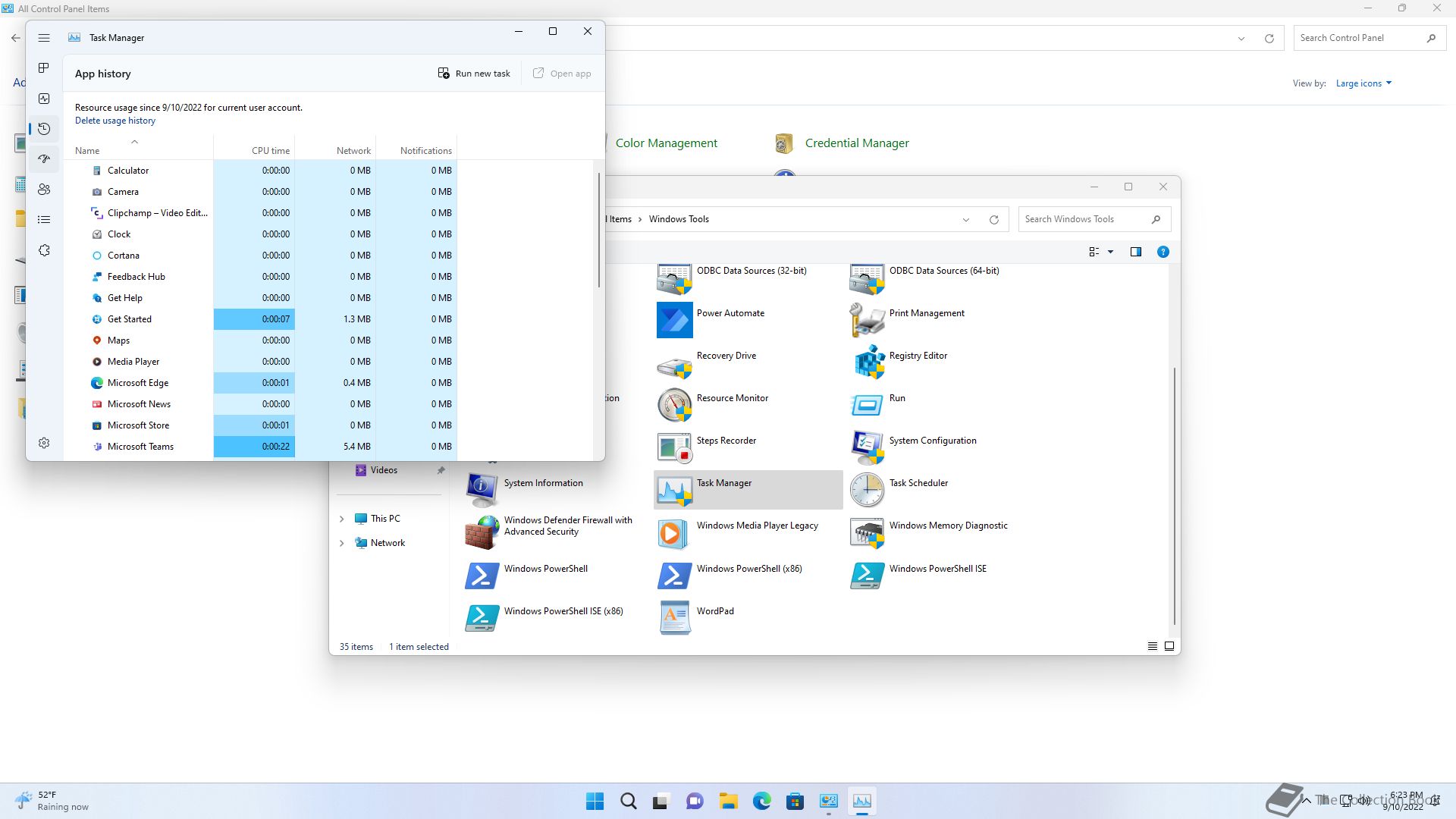Open the View by Large icons dropdown
Image resolution: width=1456 pixels, height=819 pixels.
(x=1363, y=83)
